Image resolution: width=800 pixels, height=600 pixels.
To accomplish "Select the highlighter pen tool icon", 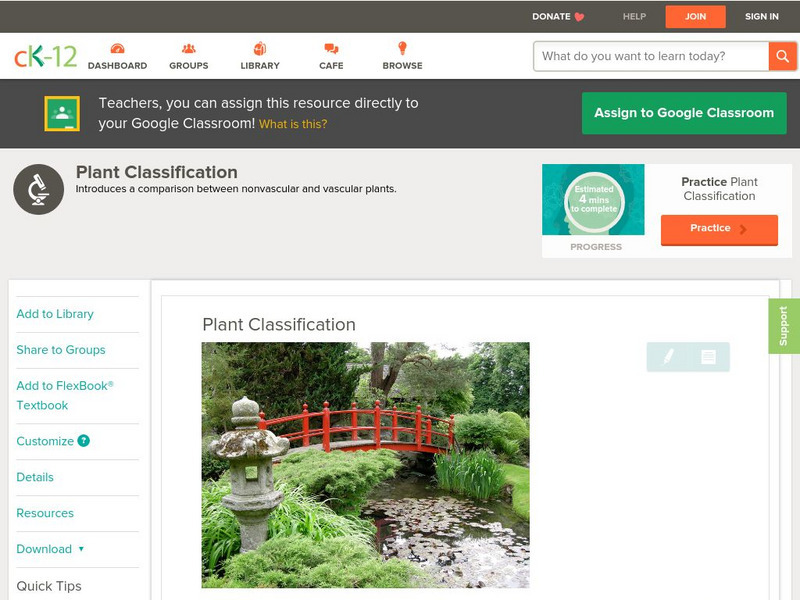I will 668,357.
